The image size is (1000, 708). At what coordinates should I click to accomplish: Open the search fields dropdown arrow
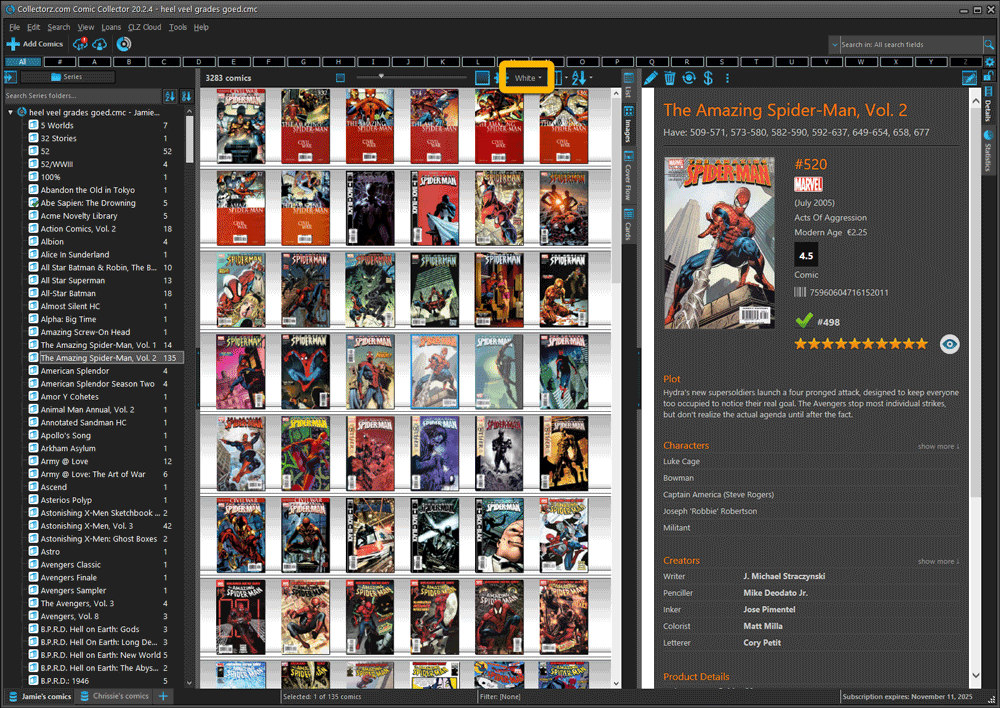tap(834, 45)
